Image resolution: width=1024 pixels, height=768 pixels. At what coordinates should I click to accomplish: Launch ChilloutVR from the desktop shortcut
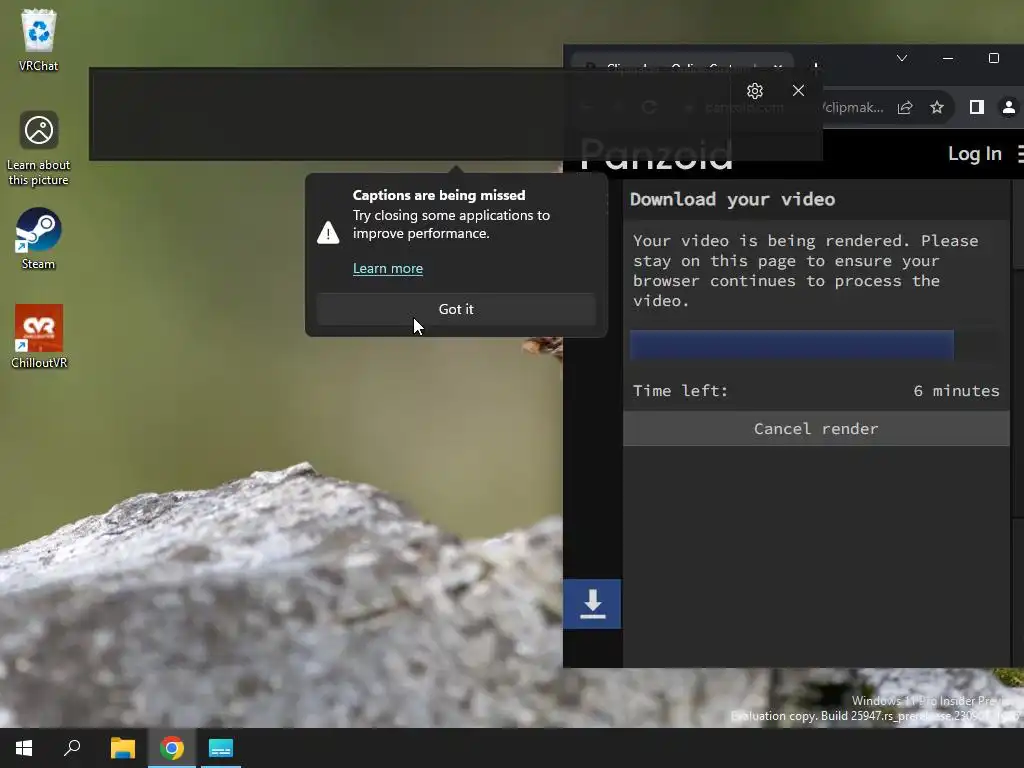39,336
